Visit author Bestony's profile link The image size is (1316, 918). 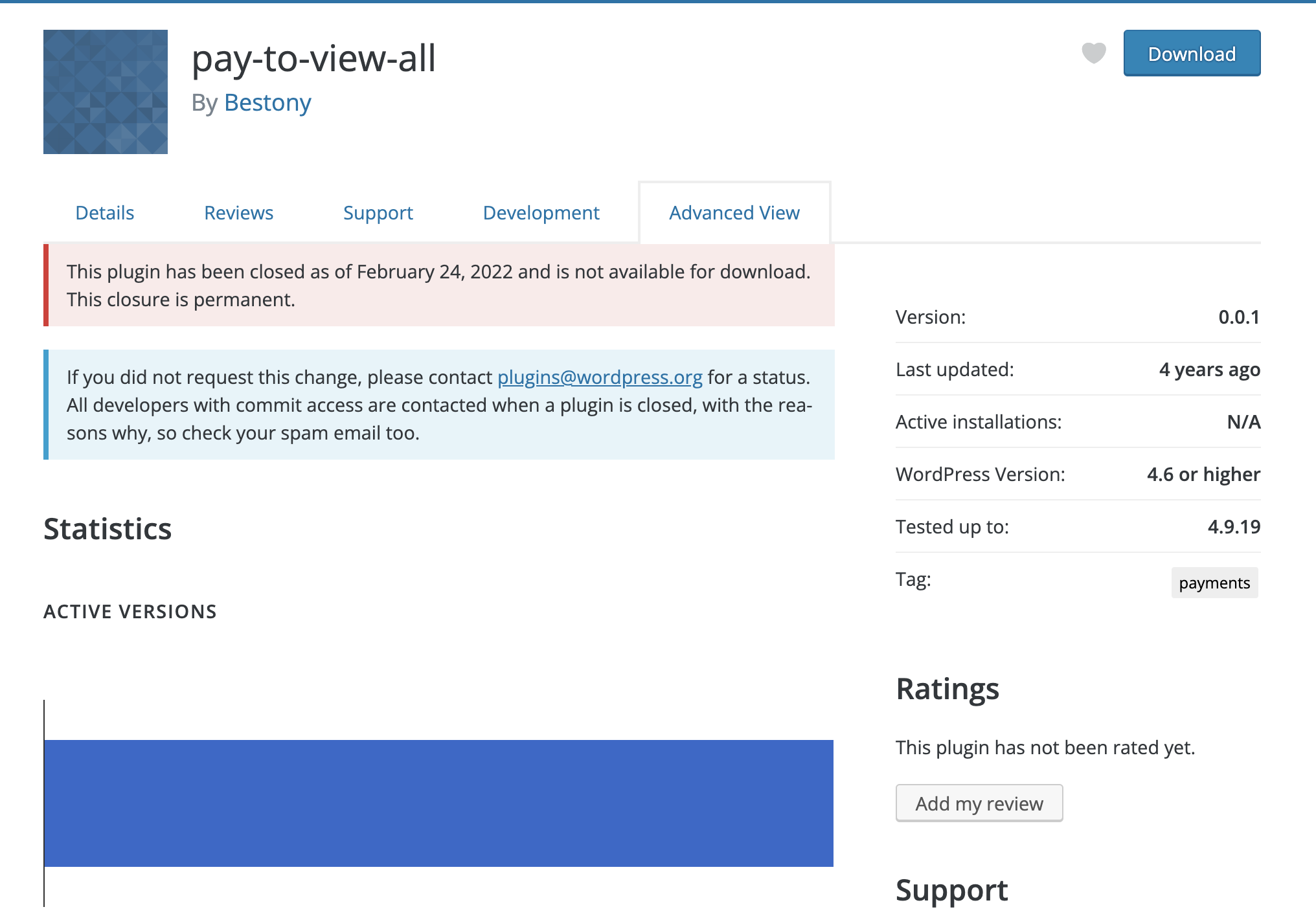coord(267,103)
